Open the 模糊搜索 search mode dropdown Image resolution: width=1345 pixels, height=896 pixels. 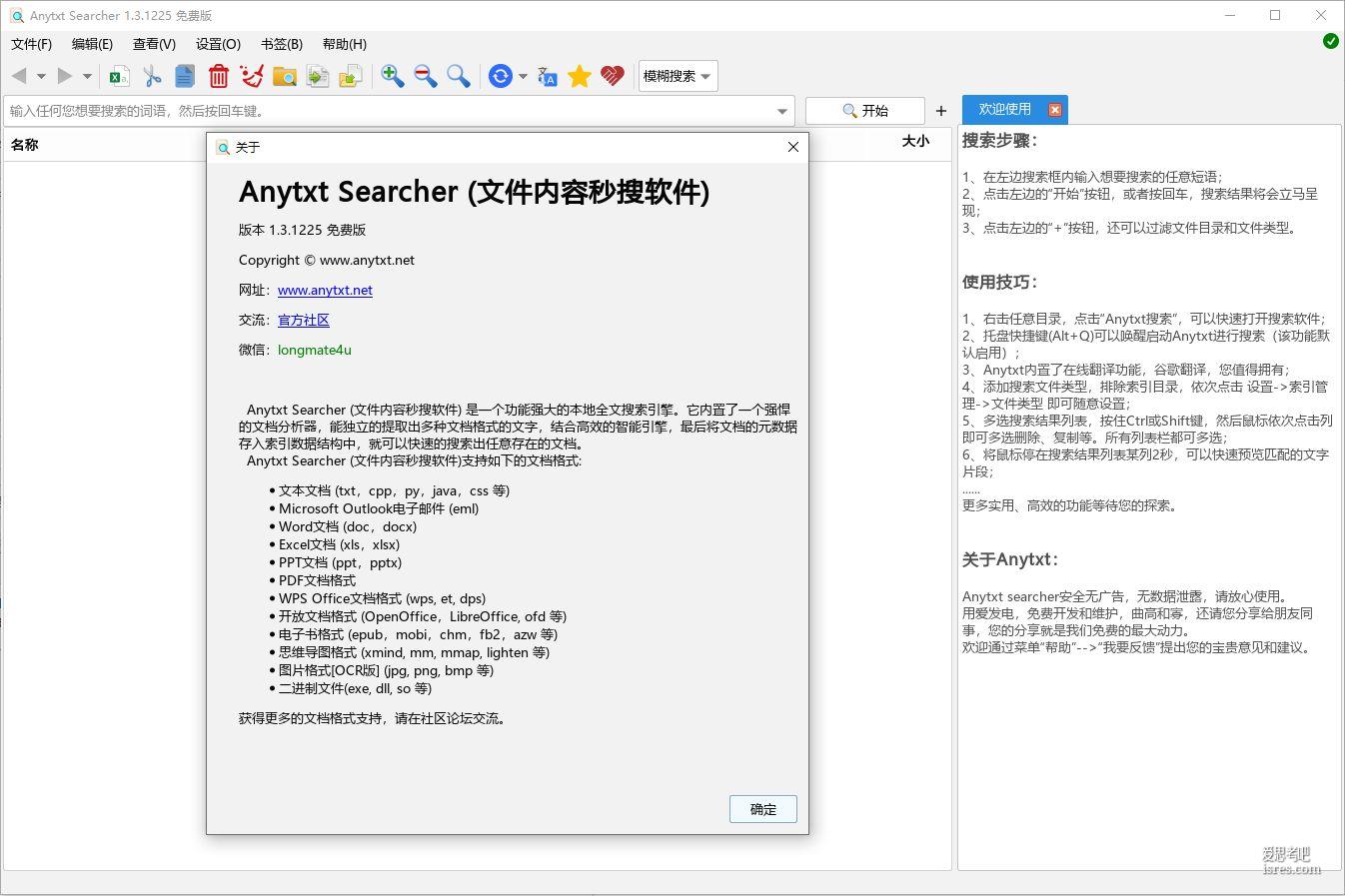(677, 76)
